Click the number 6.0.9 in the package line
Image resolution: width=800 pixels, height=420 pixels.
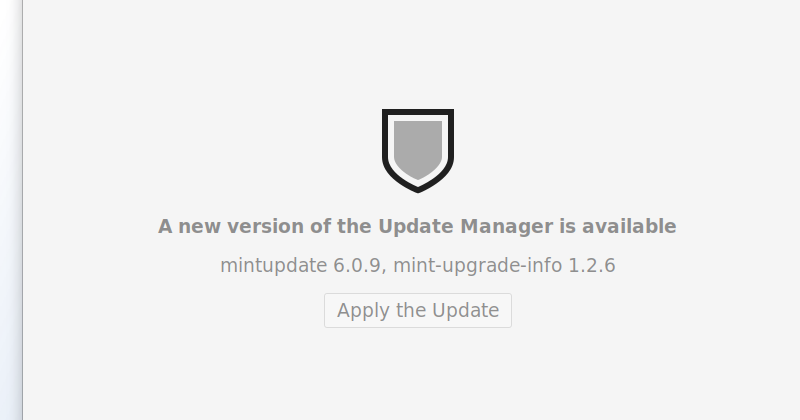point(357,265)
